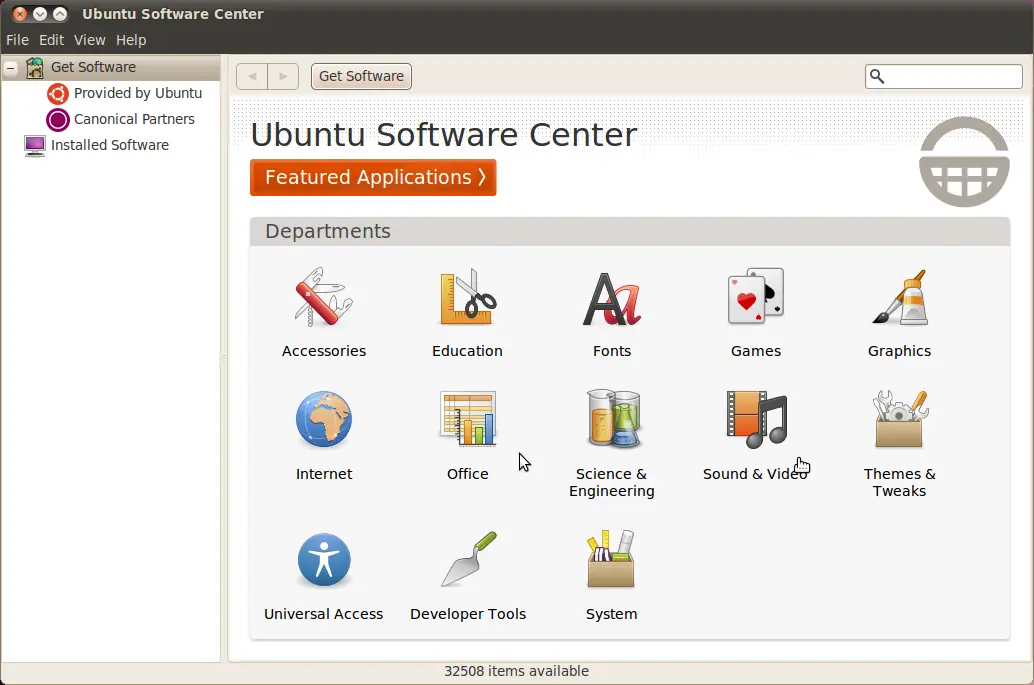Screen dimensions: 1034x685
Task: Open the Fonts department icon
Action: click(x=612, y=299)
